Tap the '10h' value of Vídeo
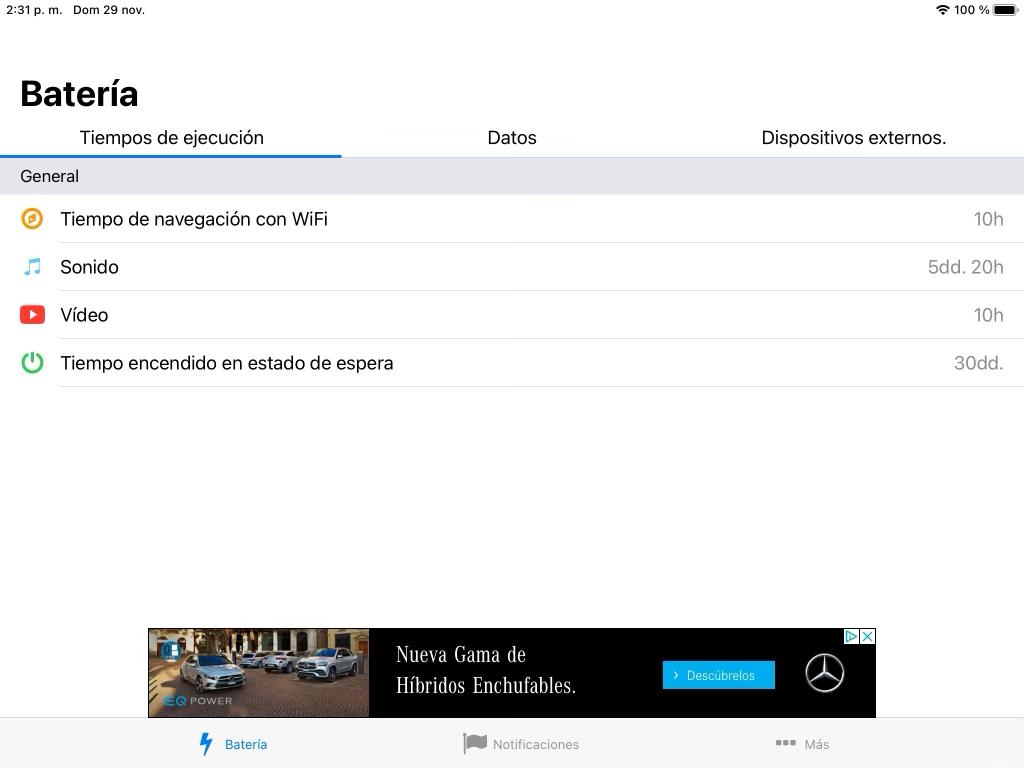The height and width of the screenshot is (768, 1024). point(988,315)
